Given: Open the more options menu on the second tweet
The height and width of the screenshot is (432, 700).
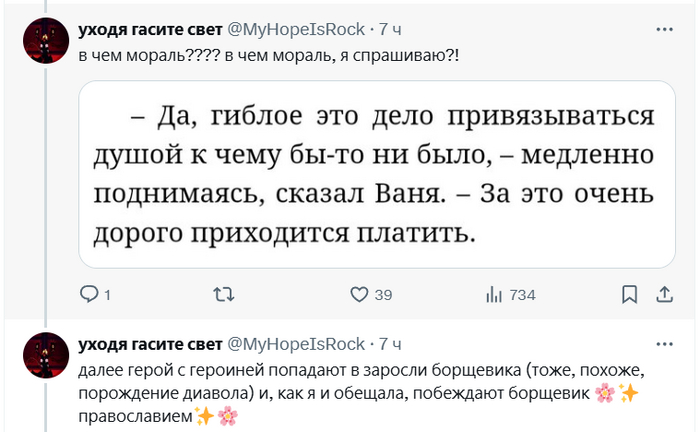Looking at the screenshot, I should [664, 343].
